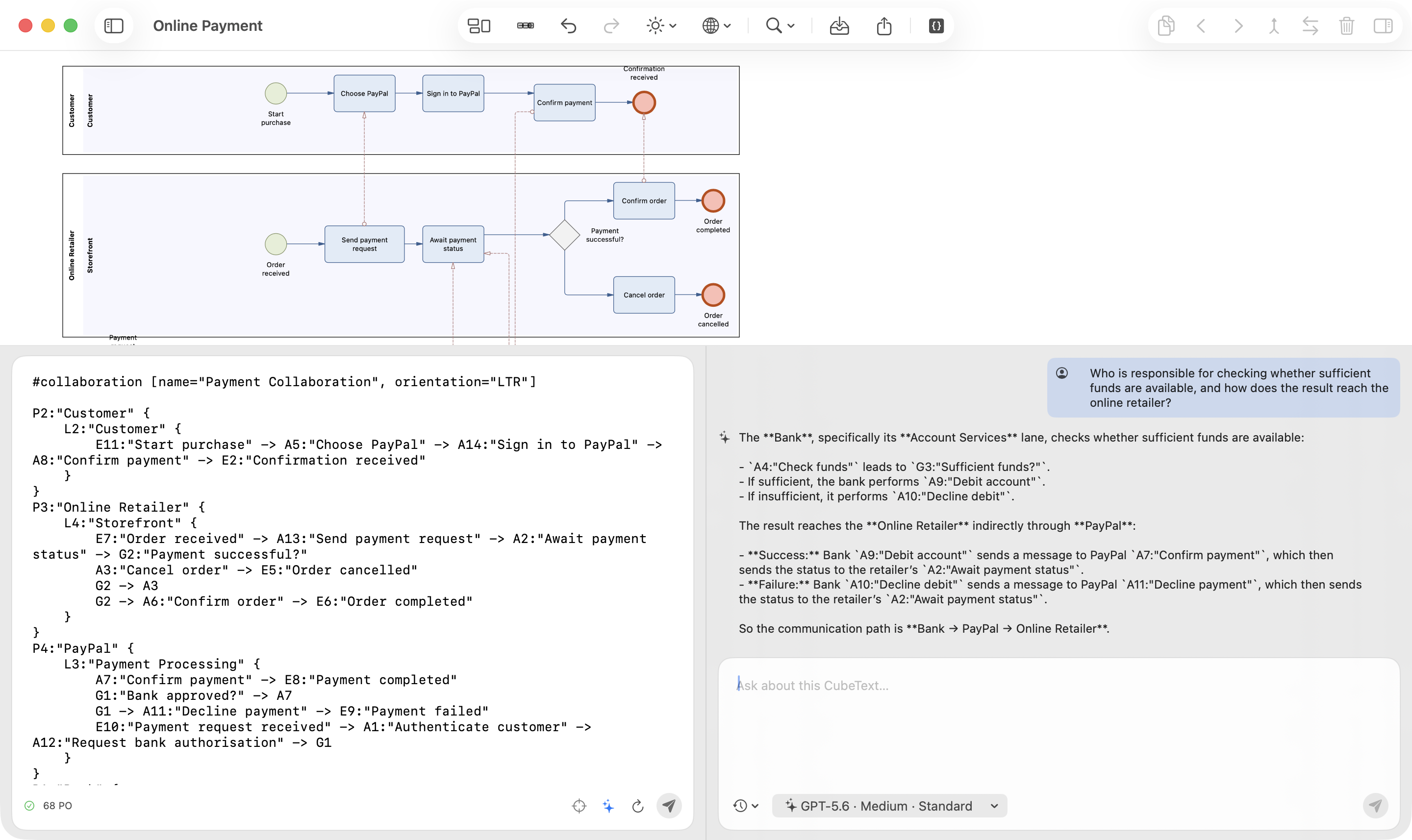Open the chat history clock dropdown

[x=746, y=806]
